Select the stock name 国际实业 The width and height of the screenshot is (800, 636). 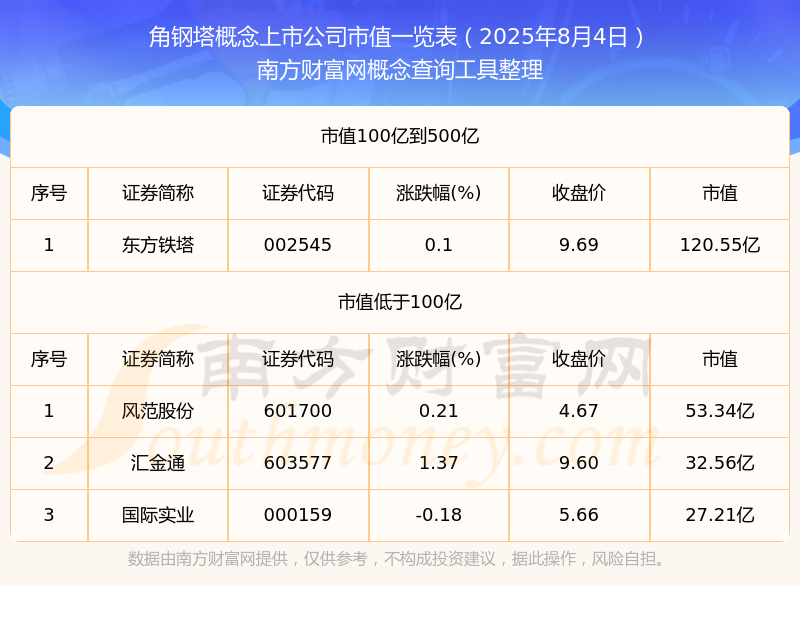tap(158, 515)
